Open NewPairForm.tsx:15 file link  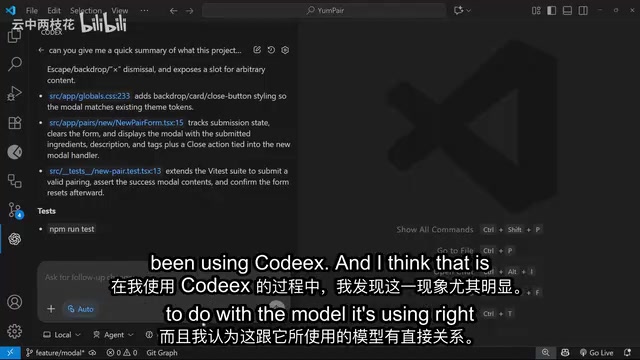[x=116, y=122]
